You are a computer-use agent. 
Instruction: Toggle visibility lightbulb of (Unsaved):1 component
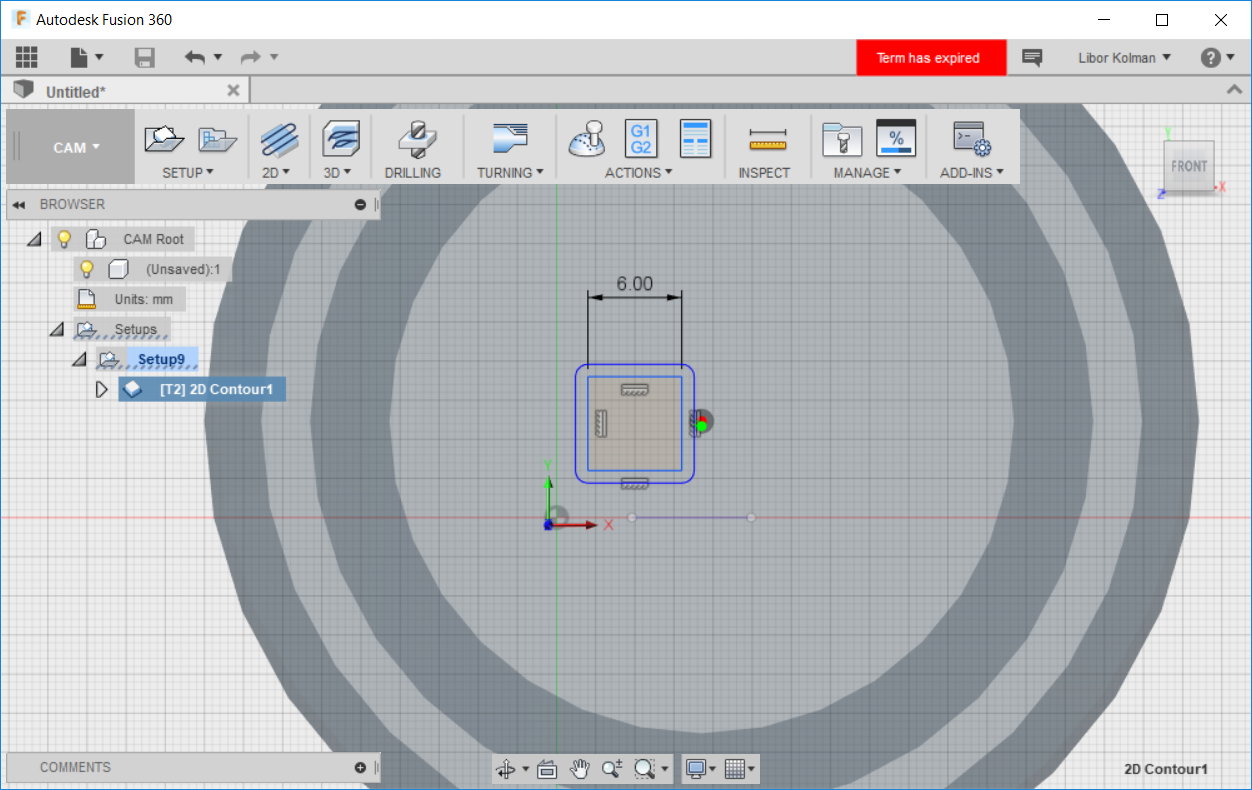pos(87,269)
